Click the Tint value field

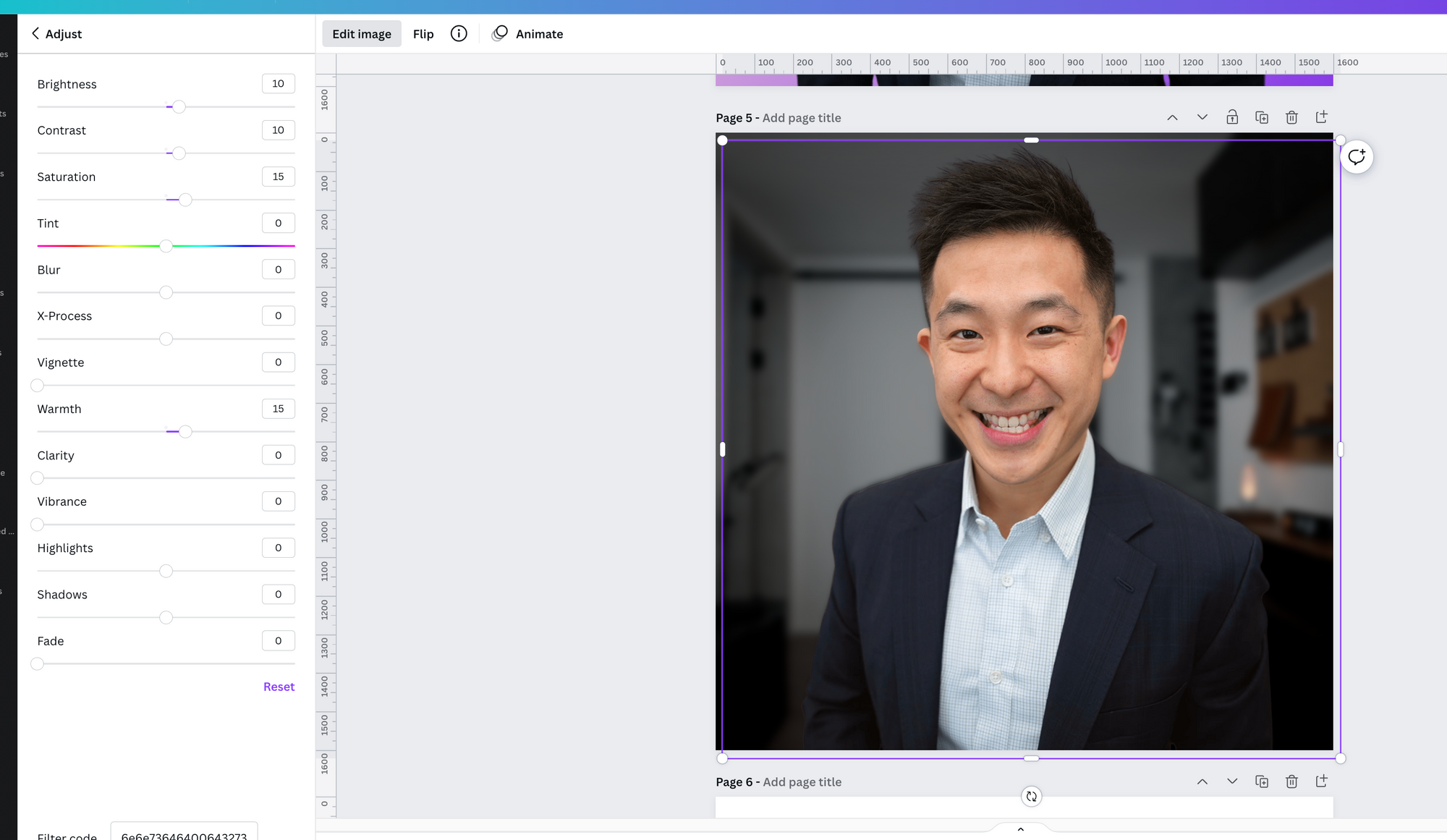click(x=279, y=223)
